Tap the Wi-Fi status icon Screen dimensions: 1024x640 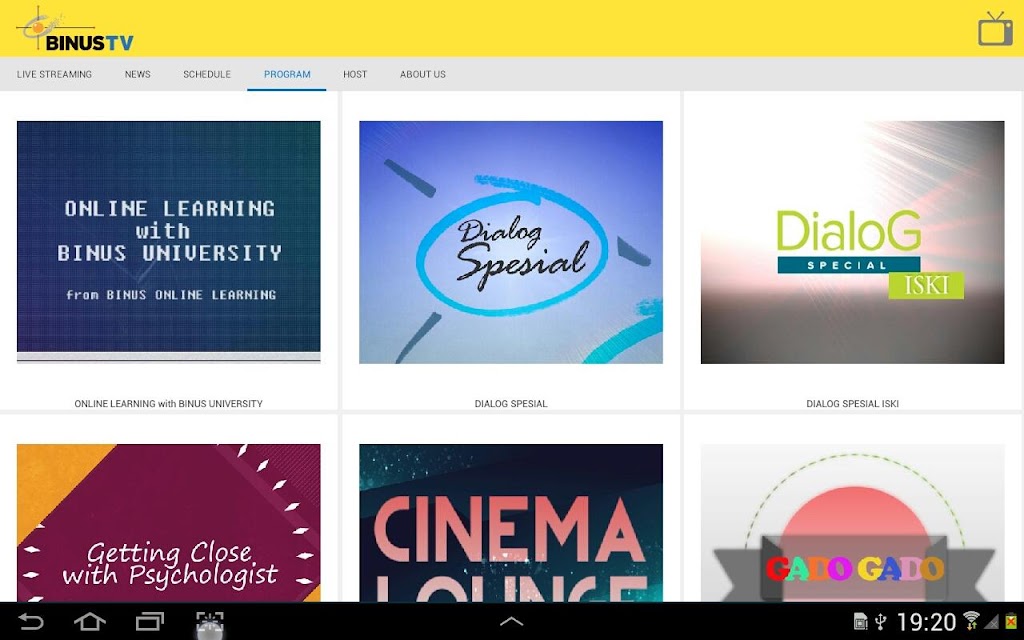[971, 620]
